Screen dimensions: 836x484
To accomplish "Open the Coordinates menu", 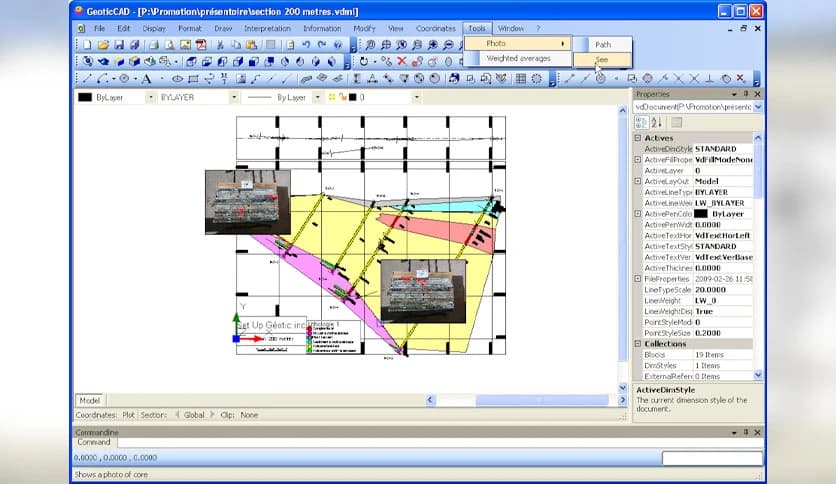I will pyautogui.click(x=436, y=28).
